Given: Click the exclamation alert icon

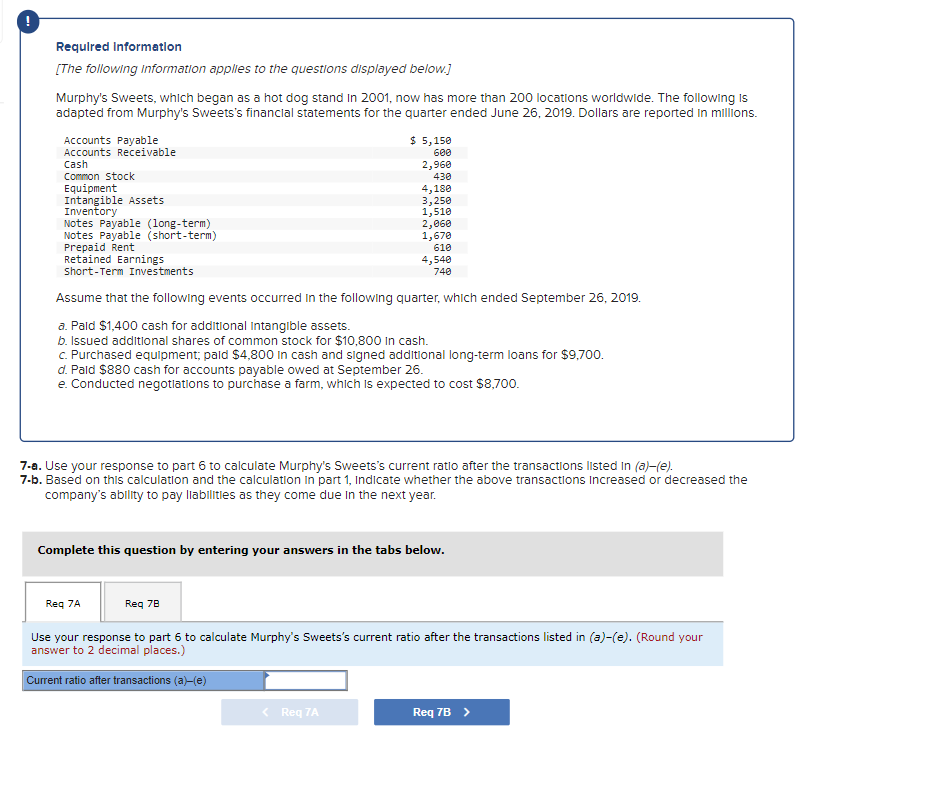Looking at the screenshot, I should tap(28, 22).
